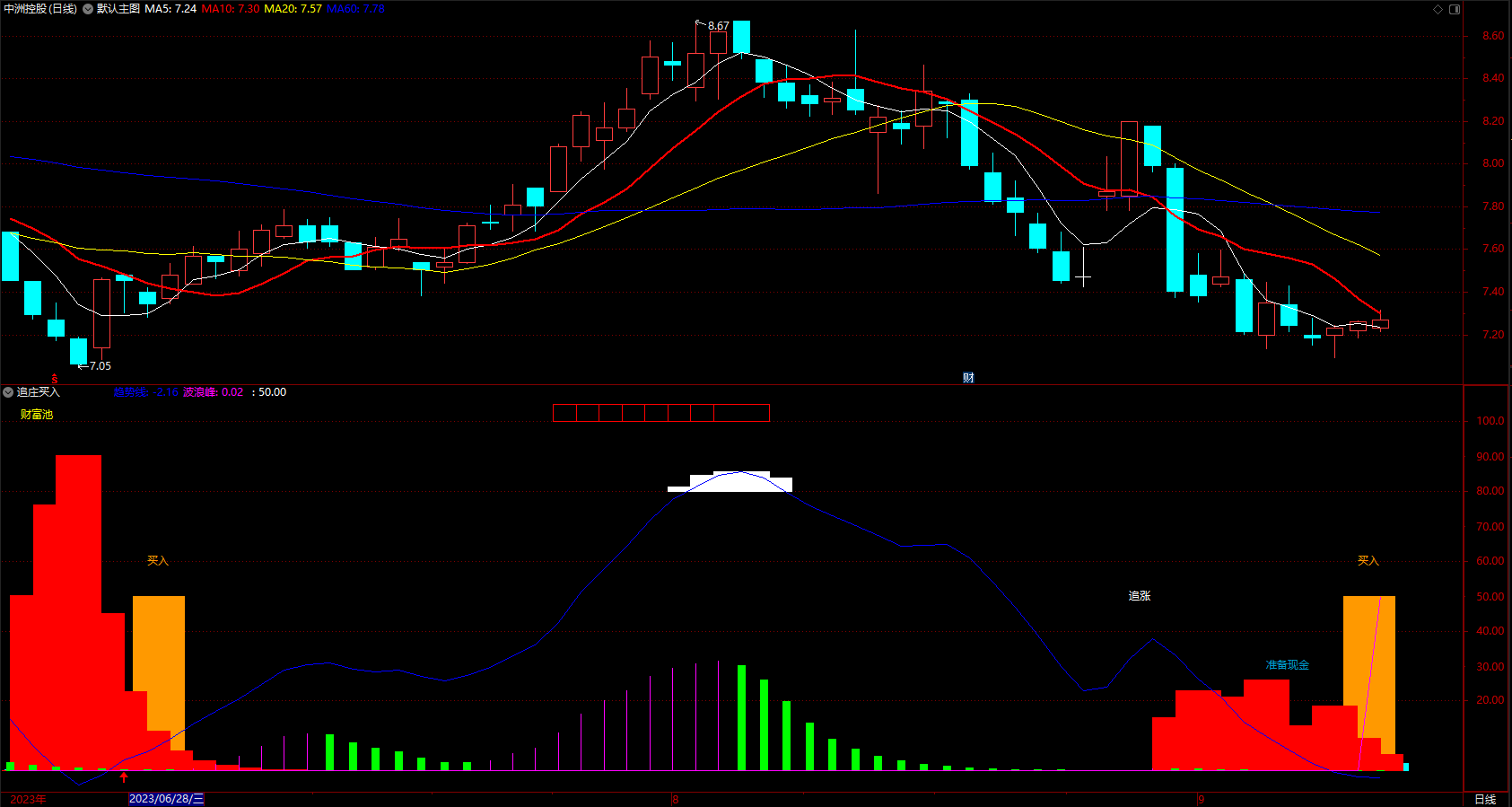Click the MA60: 7.78 indicator value
Screen dimensions: 1512x807
click(355, 9)
